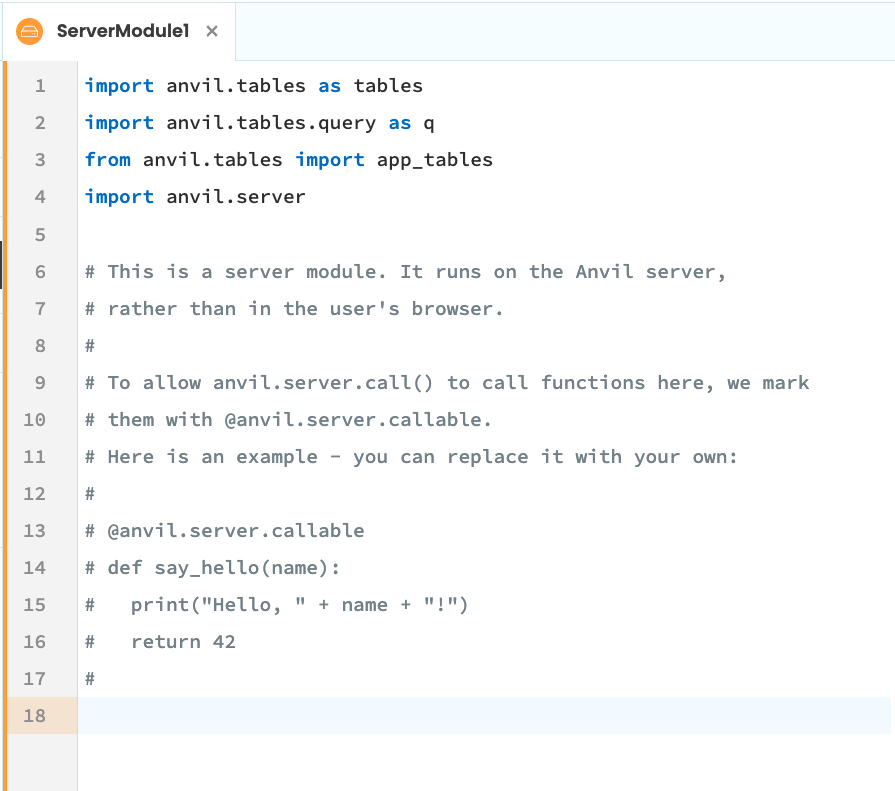The height and width of the screenshot is (791, 895).
Task: Click the from keyword on line 3
Action: click(107, 160)
